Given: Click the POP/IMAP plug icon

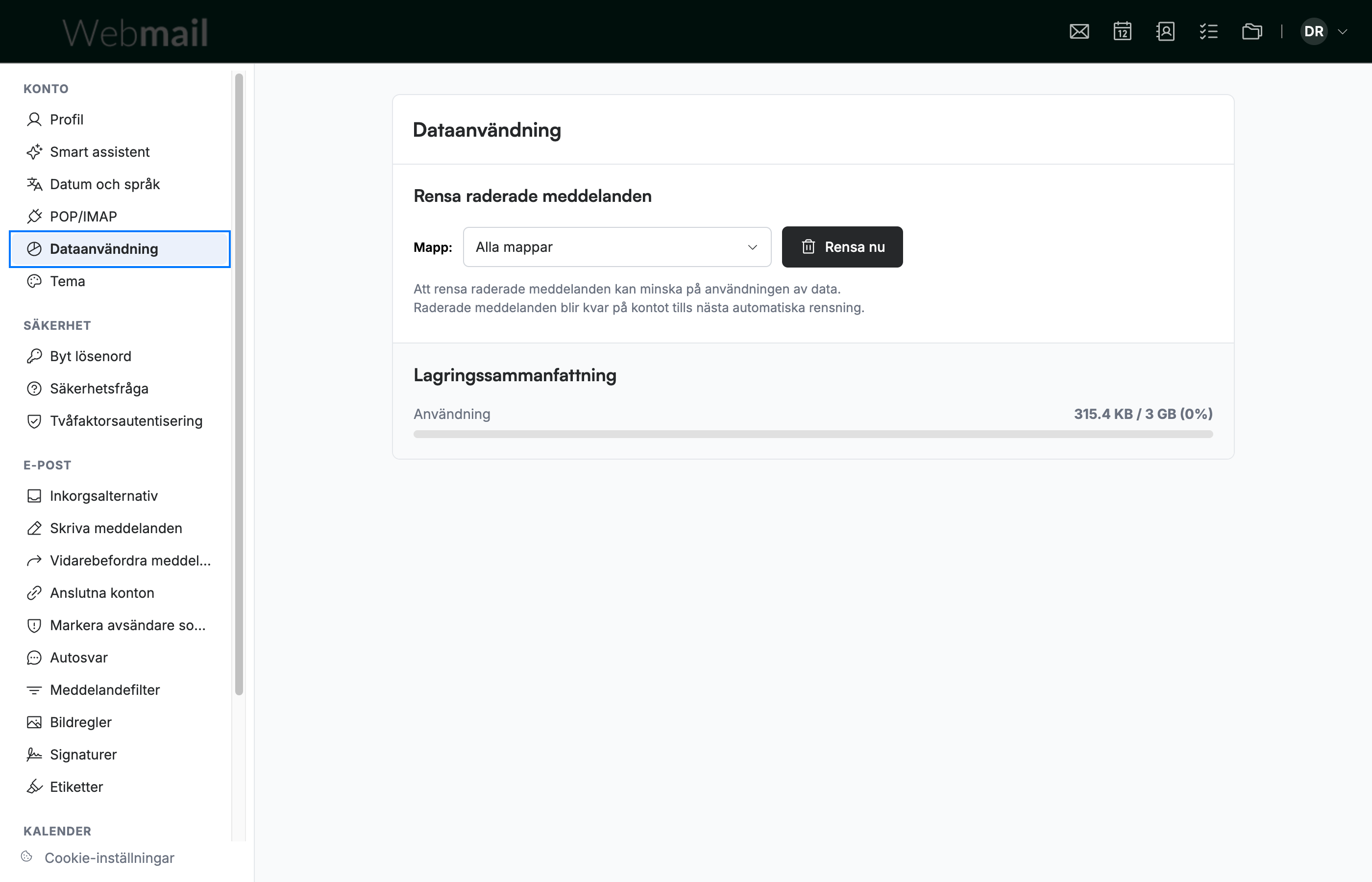Looking at the screenshot, I should (x=34, y=217).
